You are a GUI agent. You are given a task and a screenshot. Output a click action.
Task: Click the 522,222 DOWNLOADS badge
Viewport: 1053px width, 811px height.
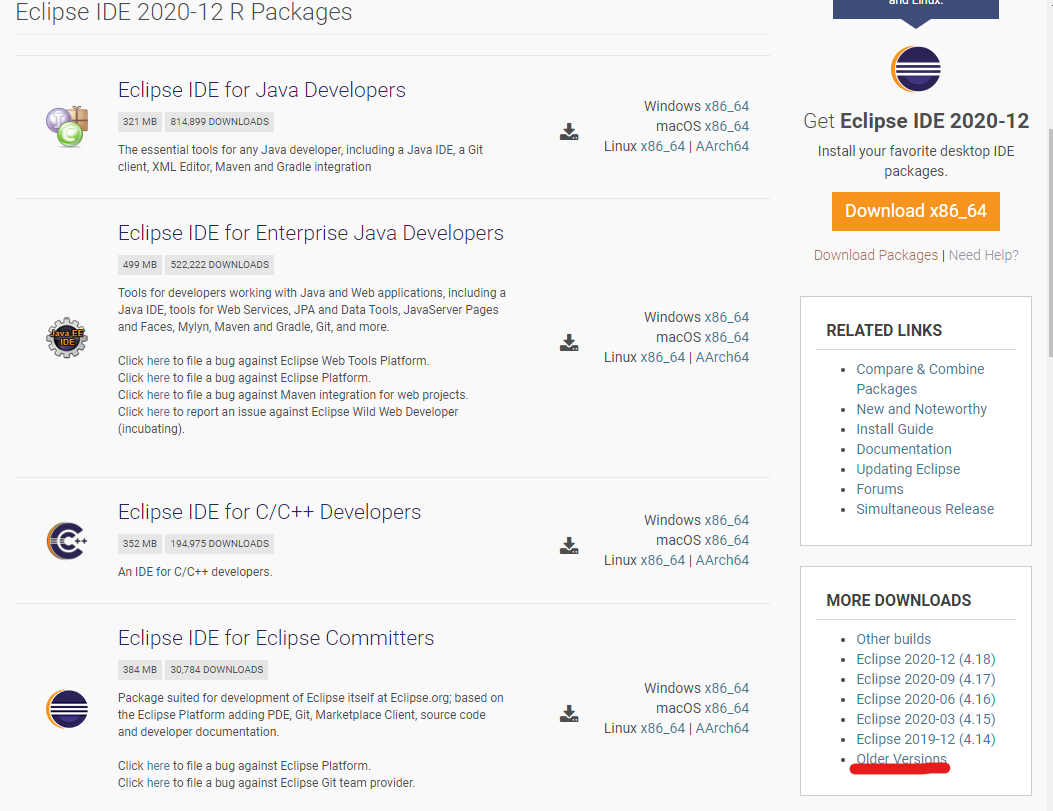pos(220,265)
